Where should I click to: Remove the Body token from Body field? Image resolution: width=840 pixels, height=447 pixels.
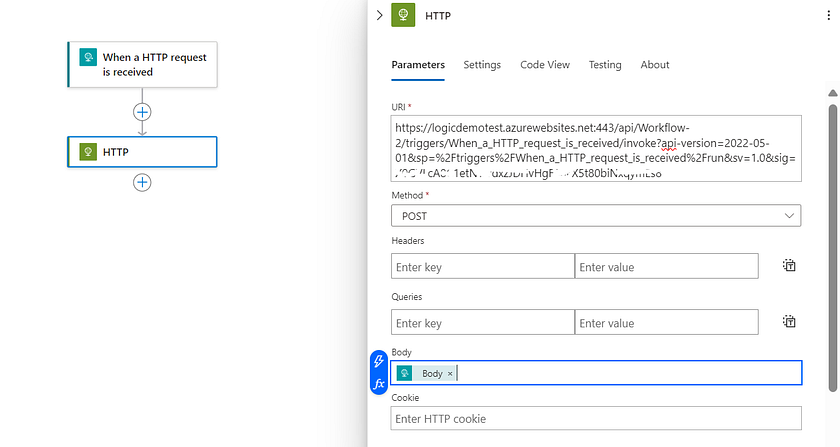click(450, 374)
